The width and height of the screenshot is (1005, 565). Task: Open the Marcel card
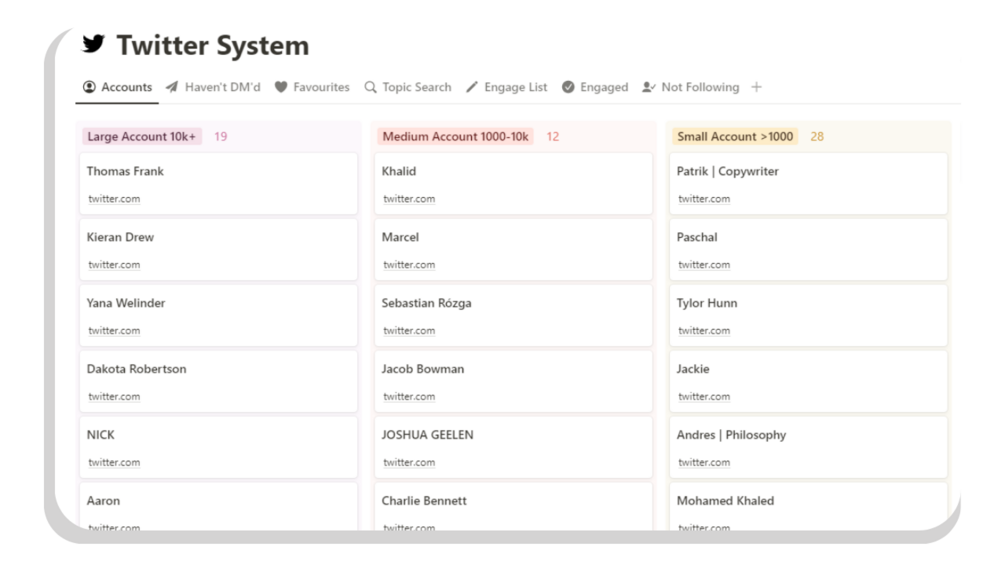(x=513, y=250)
